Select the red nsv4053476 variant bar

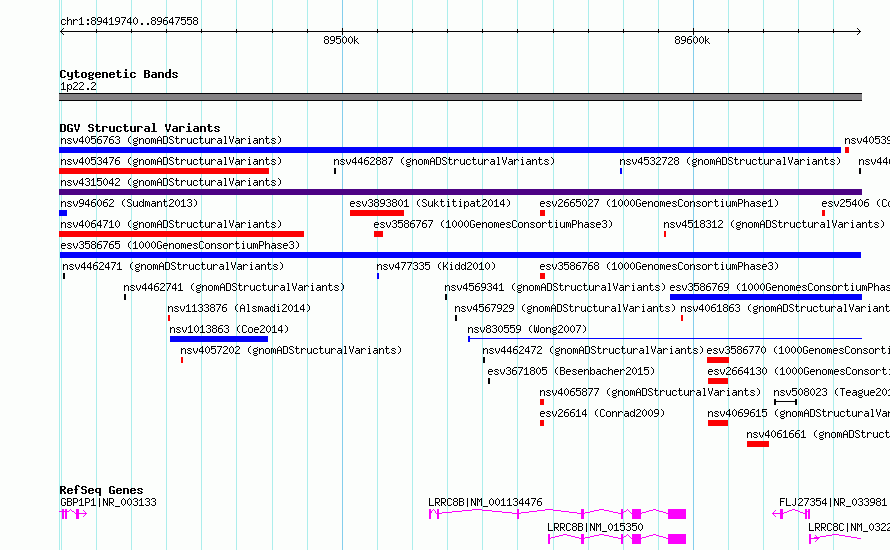pyautogui.click(x=164, y=171)
